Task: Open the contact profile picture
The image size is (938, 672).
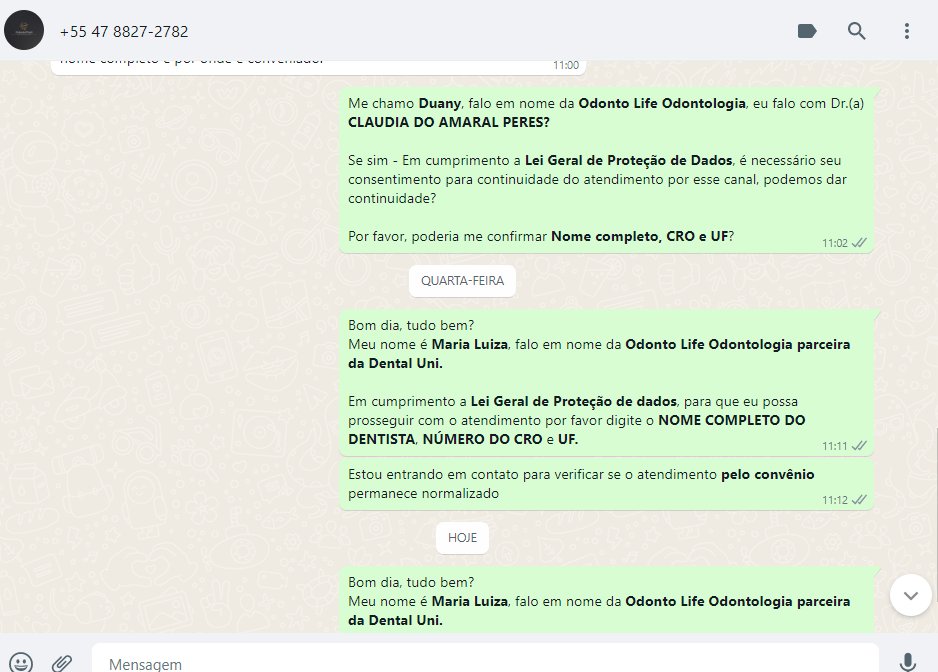Action: (x=24, y=31)
